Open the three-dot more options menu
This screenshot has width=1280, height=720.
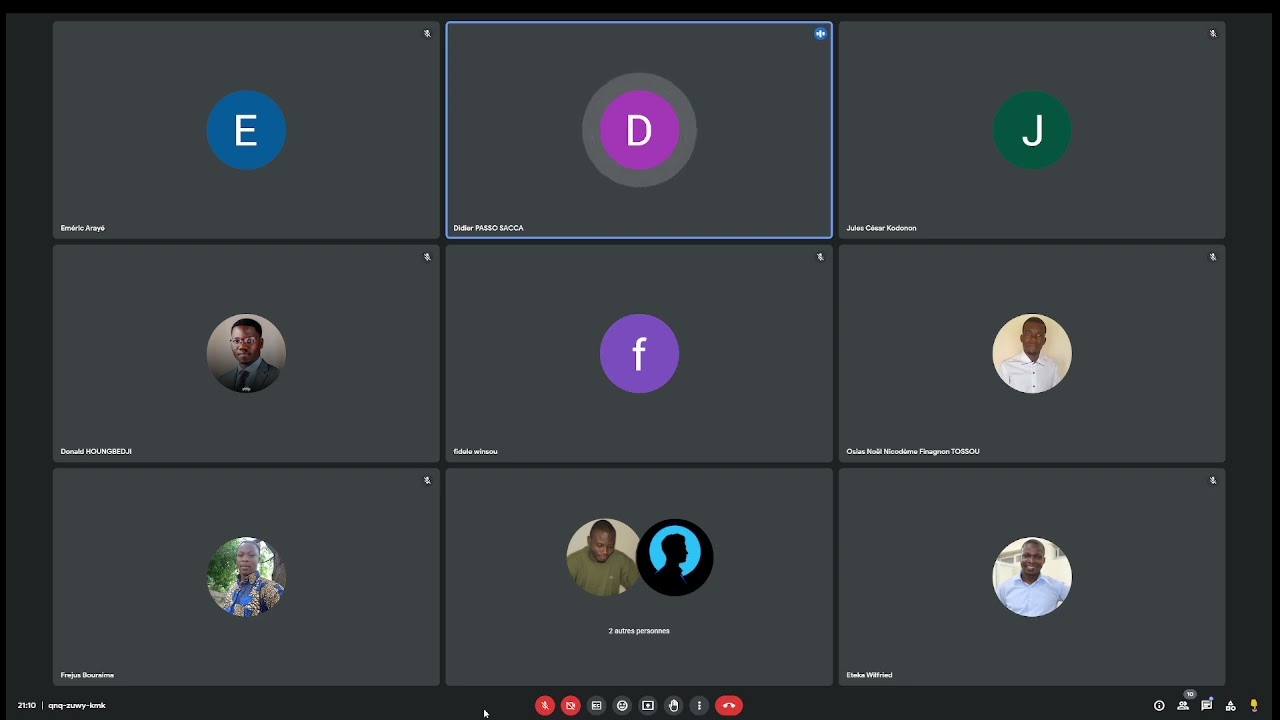[699, 705]
